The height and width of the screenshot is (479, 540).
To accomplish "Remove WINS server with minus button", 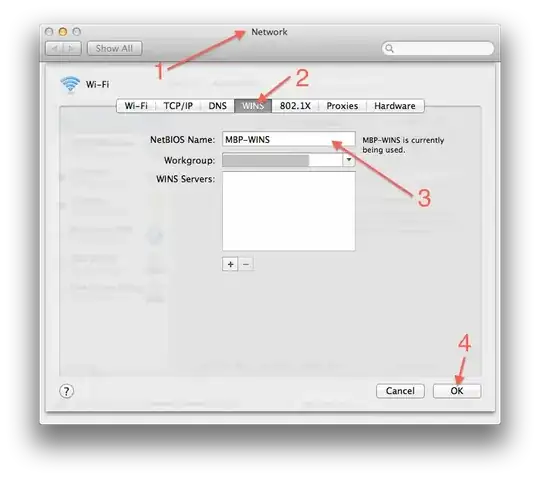I will pos(246,264).
